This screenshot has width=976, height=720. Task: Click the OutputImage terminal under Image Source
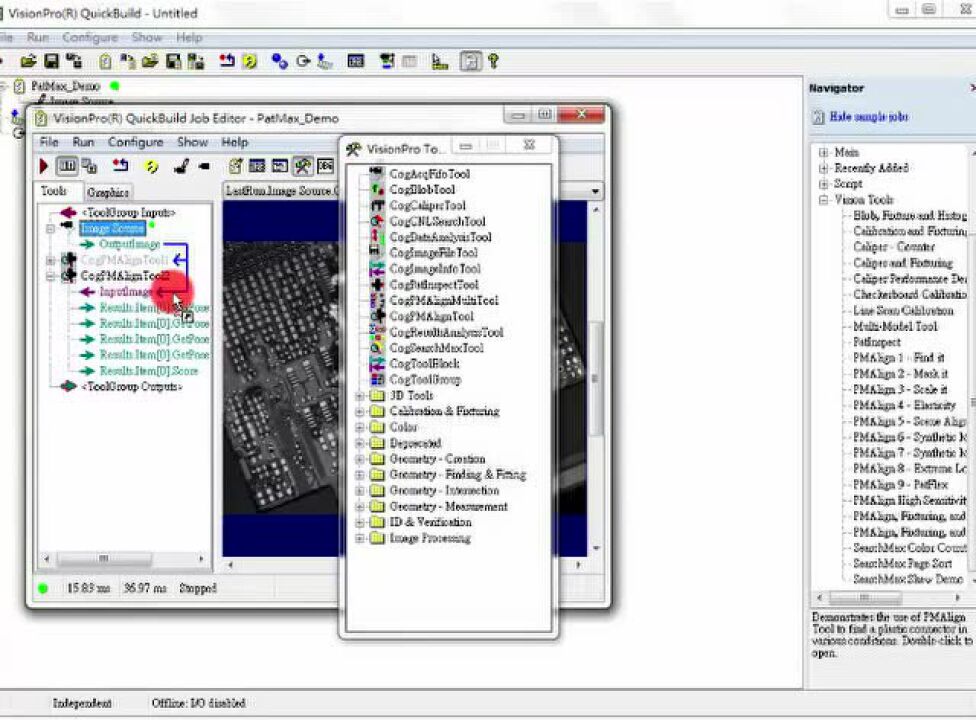pos(129,244)
